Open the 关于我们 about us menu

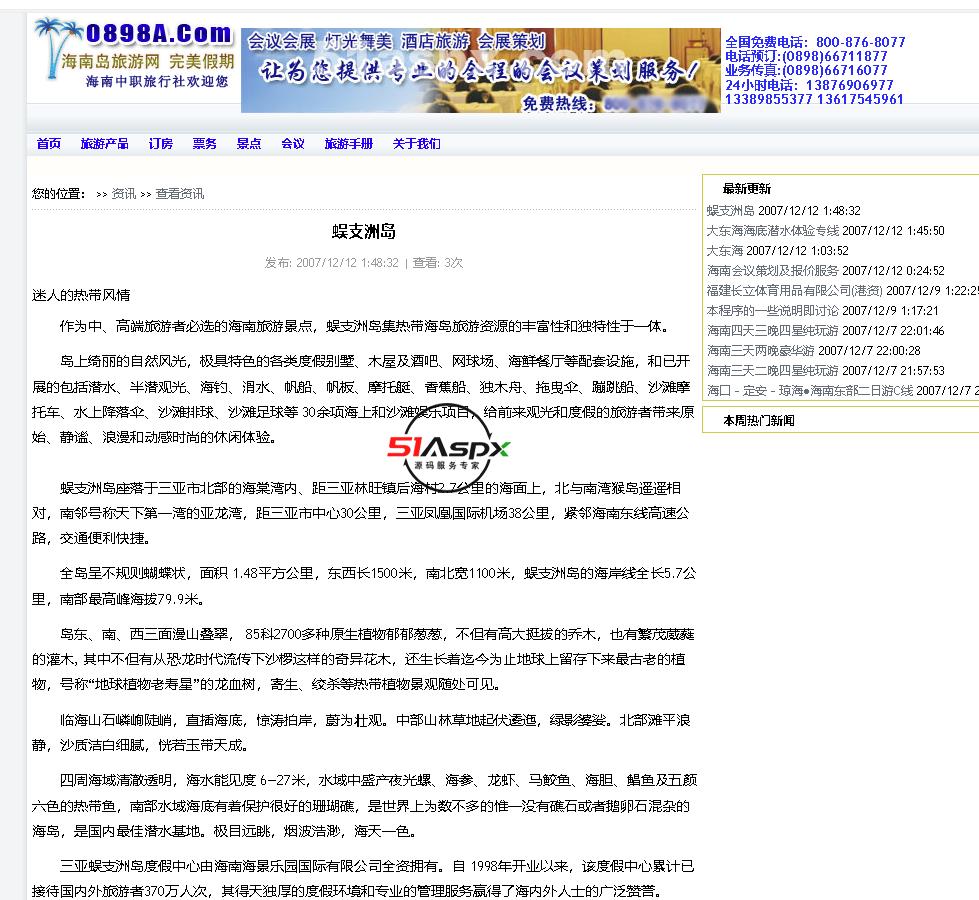coord(416,144)
